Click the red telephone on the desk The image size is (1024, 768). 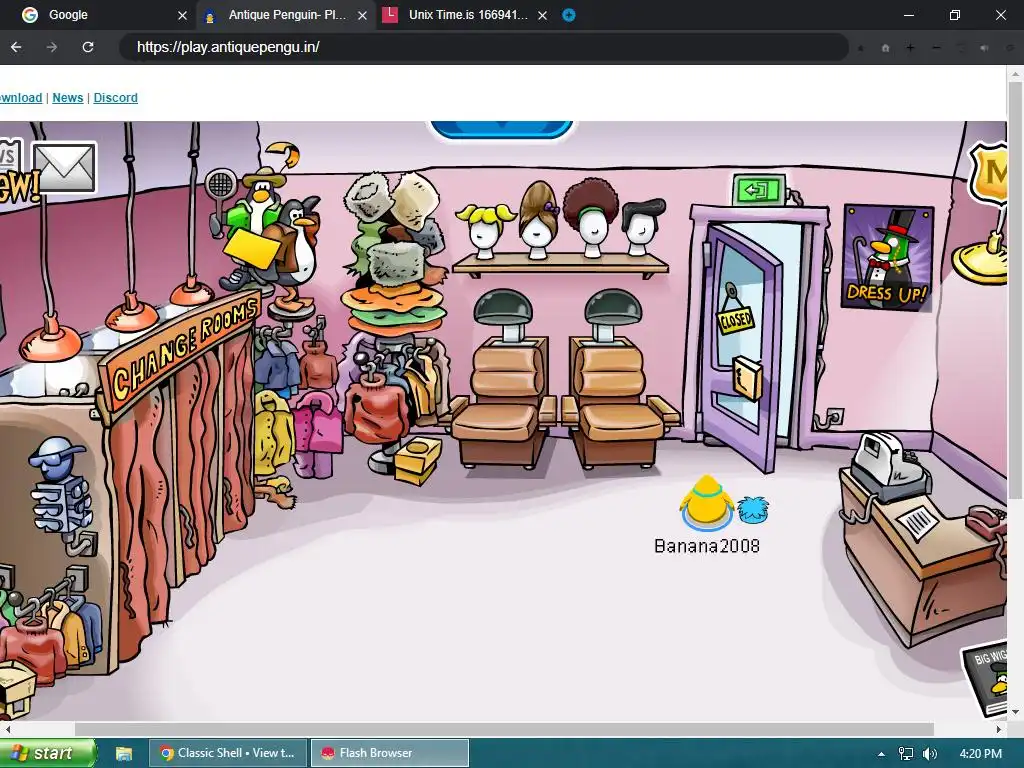coord(987,523)
